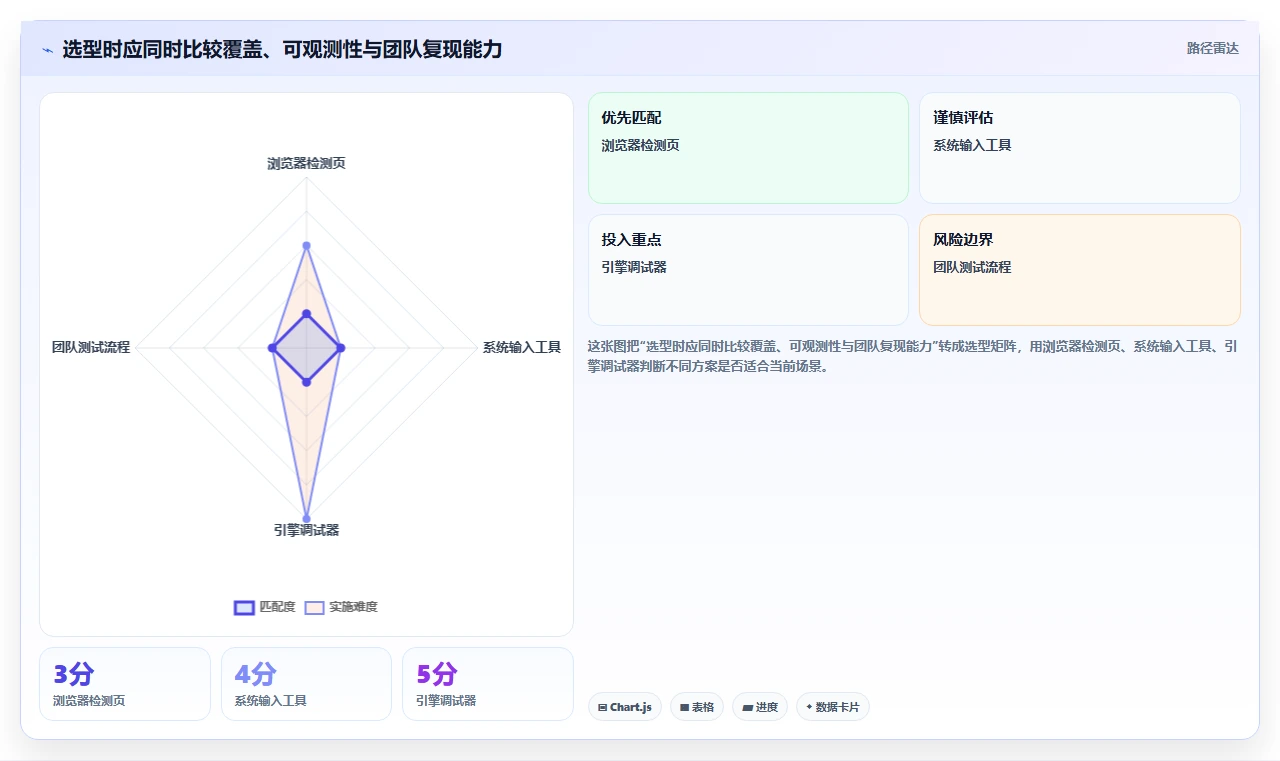
Task: Click 系统输入工具 text in 谨慎评估 card
Action: pos(972,145)
